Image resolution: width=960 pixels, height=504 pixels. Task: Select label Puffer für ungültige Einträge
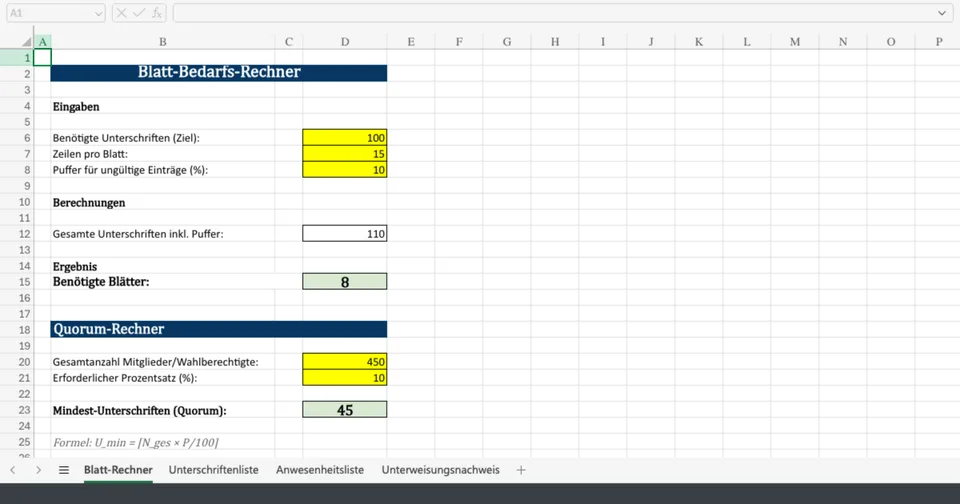[x=130, y=170]
